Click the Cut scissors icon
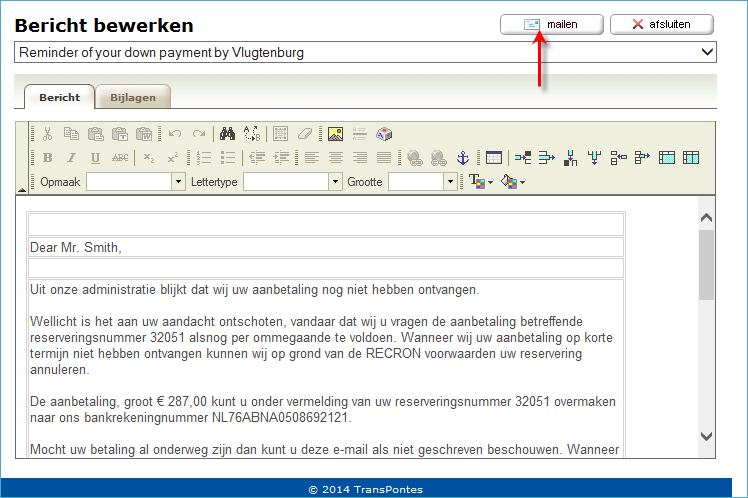The height and width of the screenshot is (498, 748). [46, 133]
